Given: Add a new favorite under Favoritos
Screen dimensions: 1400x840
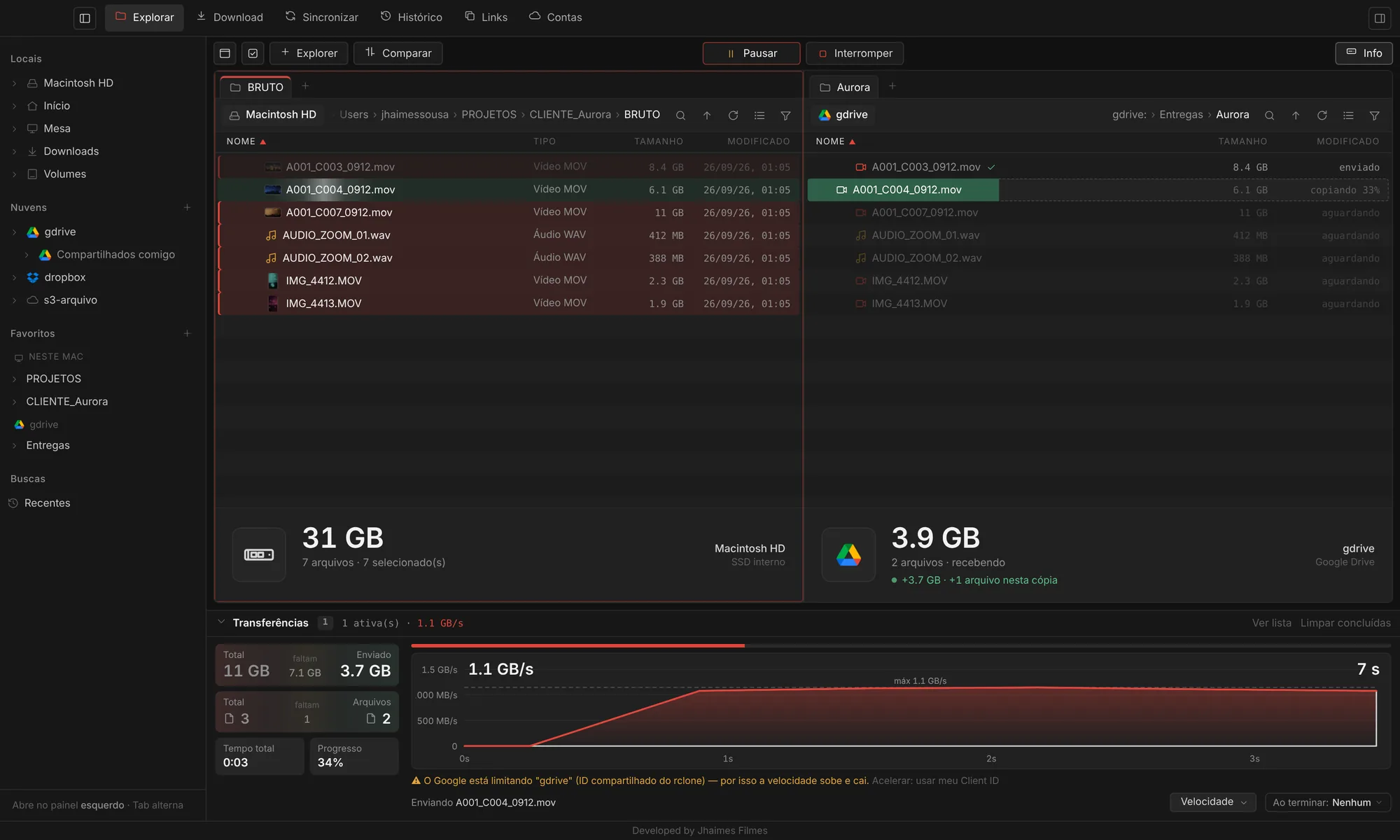Looking at the screenshot, I should tap(187, 333).
